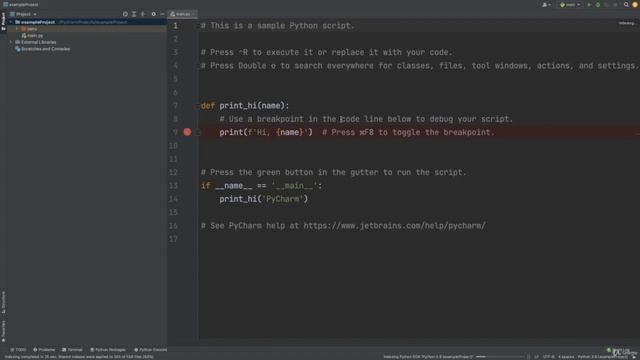The height and width of the screenshot is (360, 640).
Task: Hide the Project panel with minus icon
Action: (x=162, y=14)
